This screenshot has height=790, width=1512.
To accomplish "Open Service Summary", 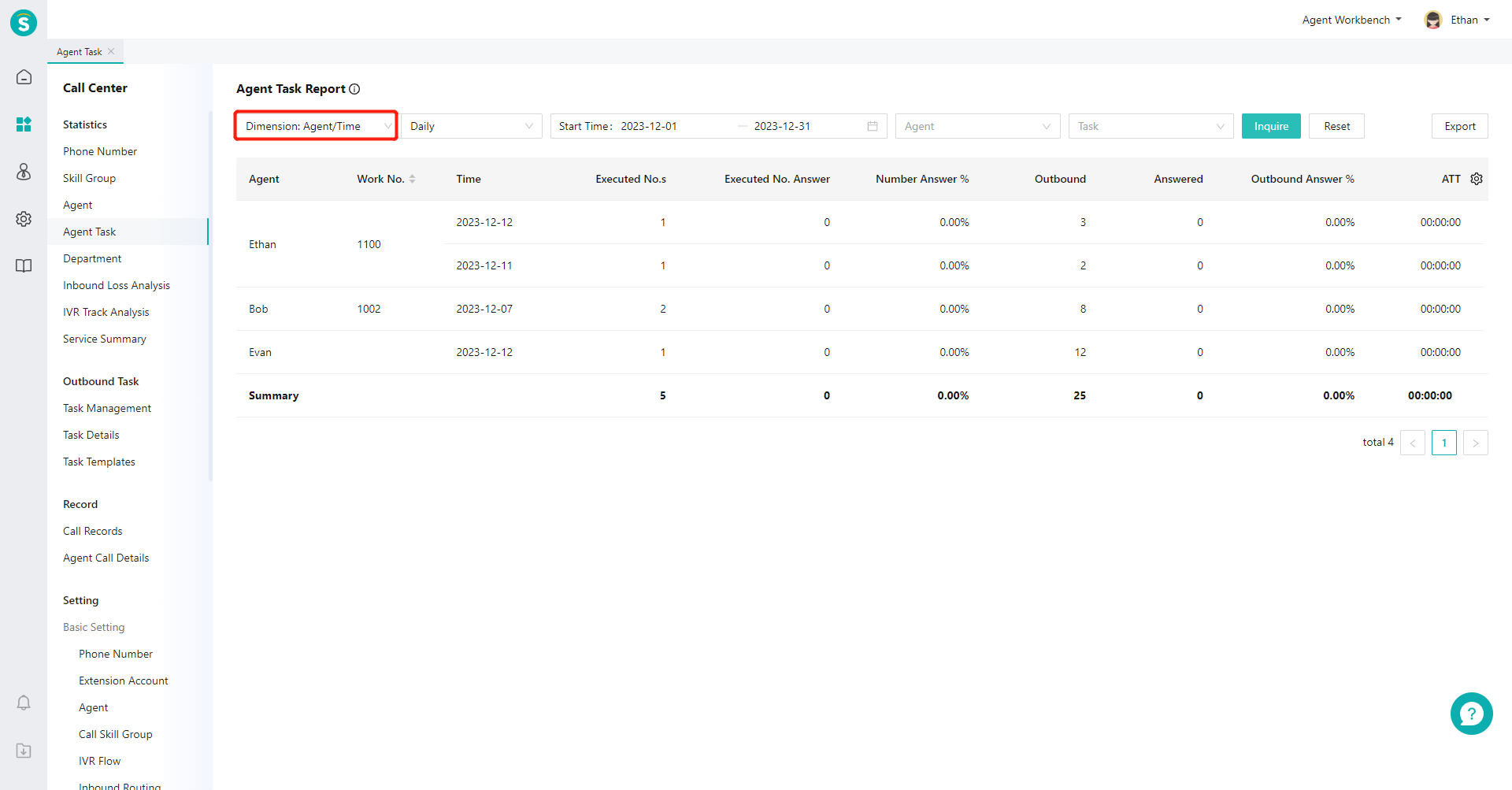I will (105, 339).
